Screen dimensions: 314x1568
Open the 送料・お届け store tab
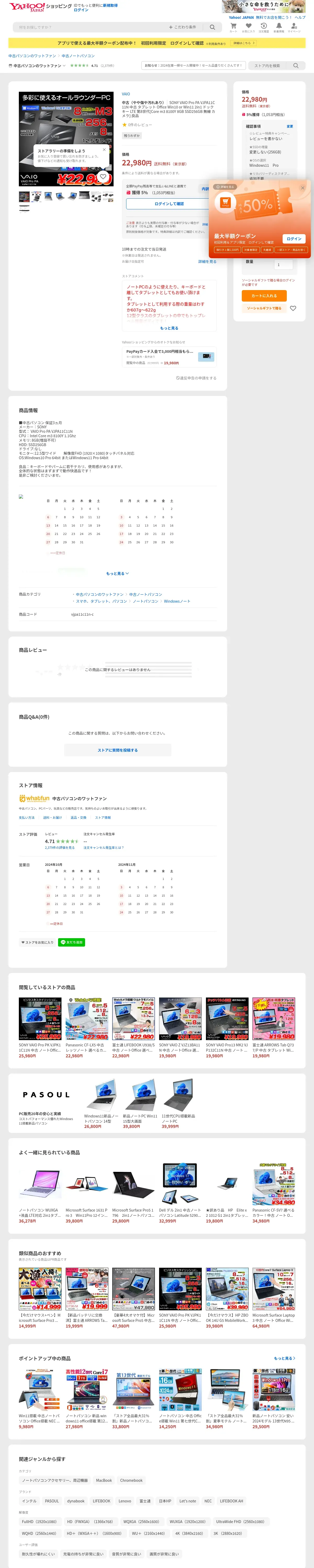coord(52,817)
